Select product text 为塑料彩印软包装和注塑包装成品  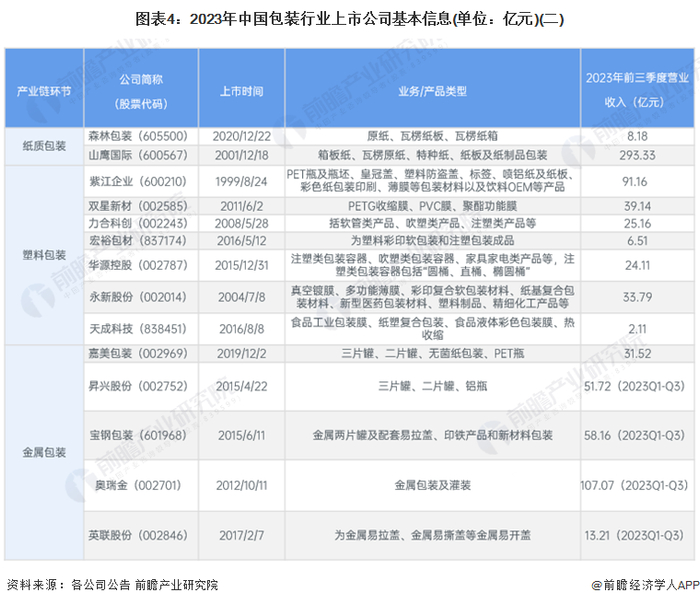(432, 241)
